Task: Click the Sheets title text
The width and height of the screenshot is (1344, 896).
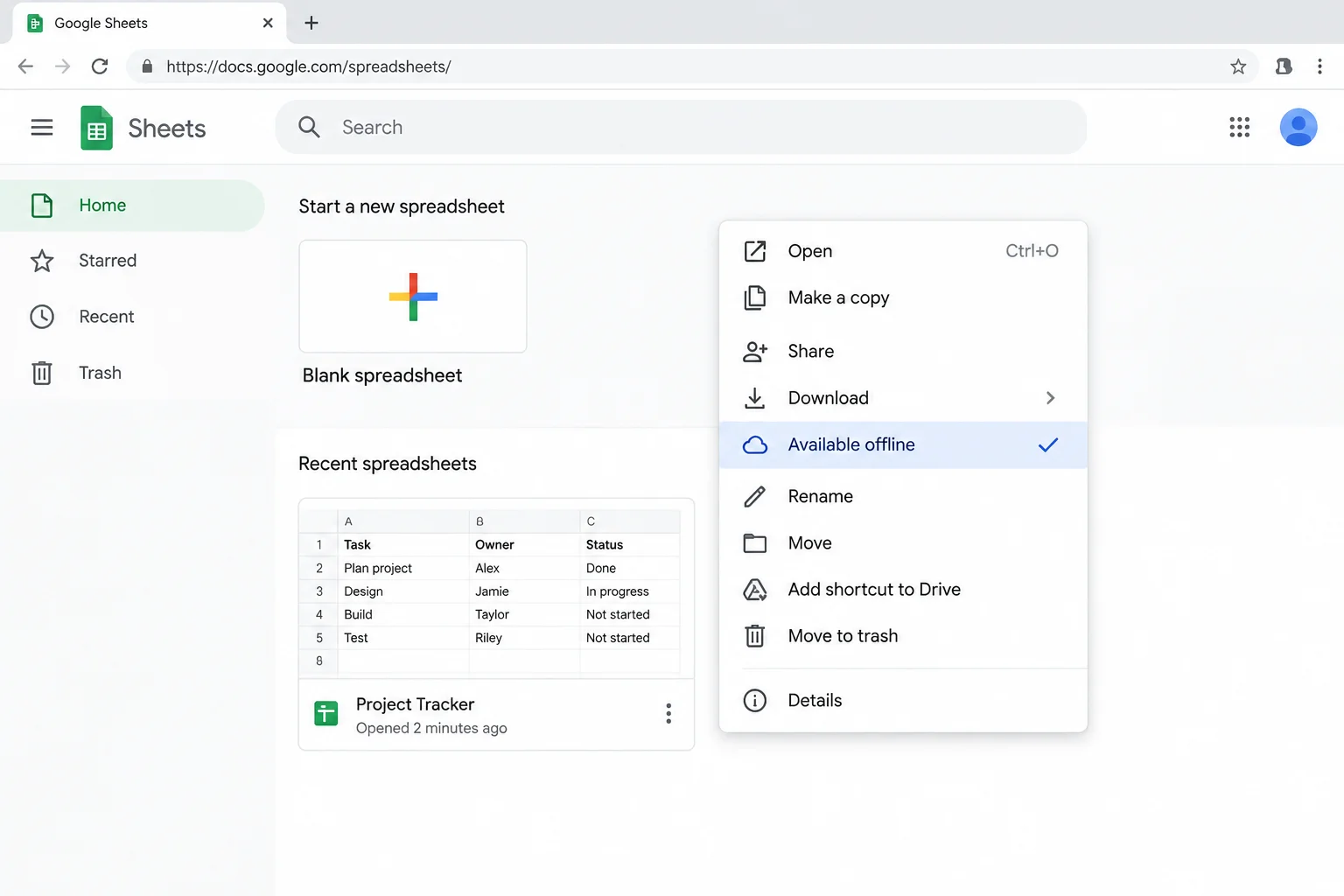Action: pos(167,129)
